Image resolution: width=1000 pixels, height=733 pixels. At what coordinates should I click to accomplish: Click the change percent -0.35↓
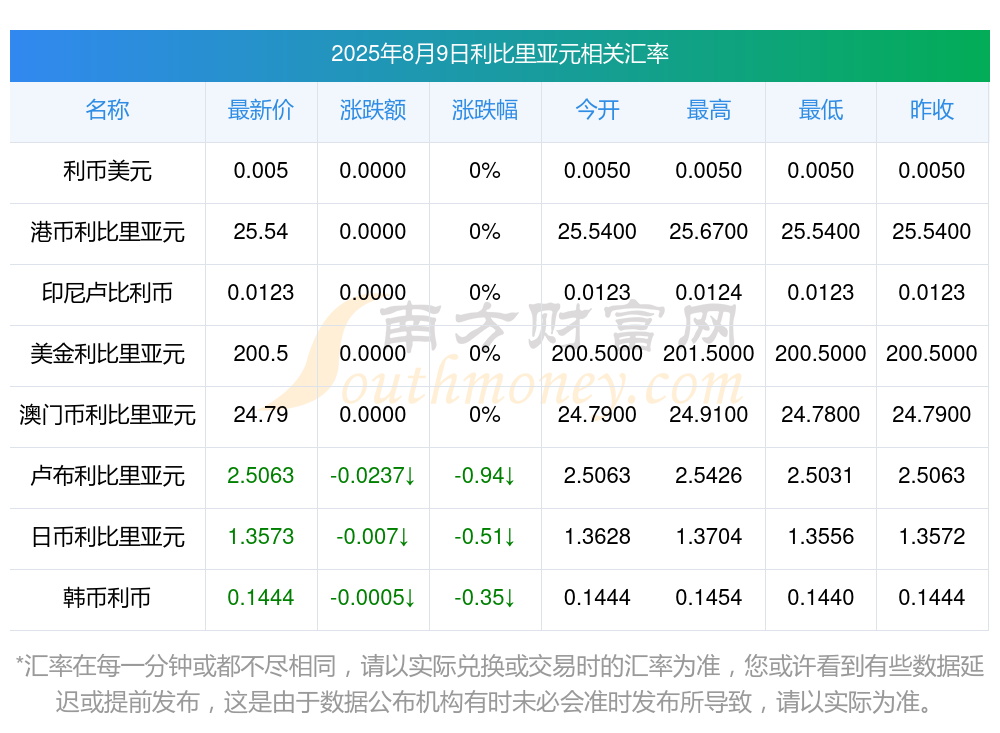pos(485,598)
